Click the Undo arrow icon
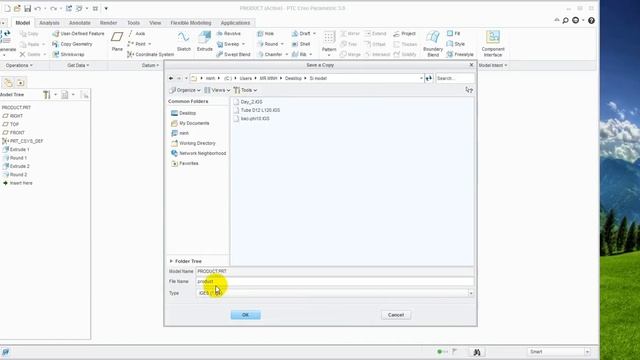The height and width of the screenshot is (360, 640). (38, 8)
